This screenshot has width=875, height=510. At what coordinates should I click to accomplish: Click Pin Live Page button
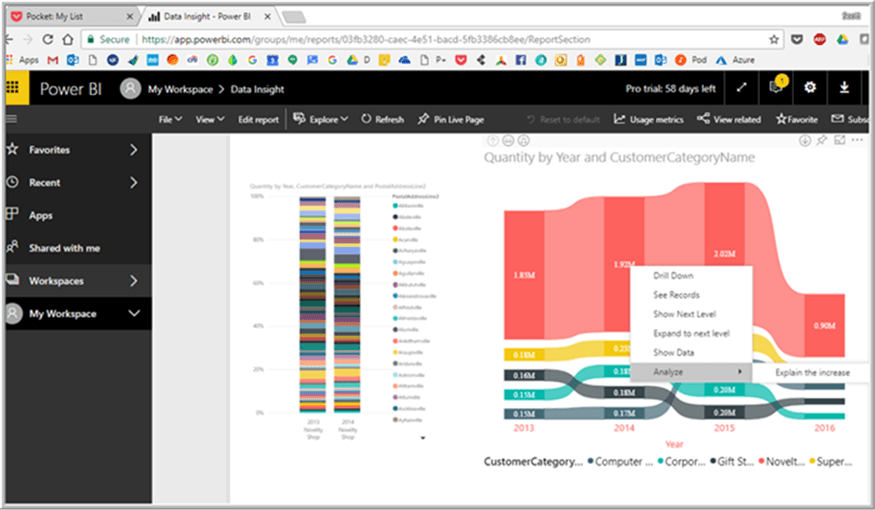point(451,119)
